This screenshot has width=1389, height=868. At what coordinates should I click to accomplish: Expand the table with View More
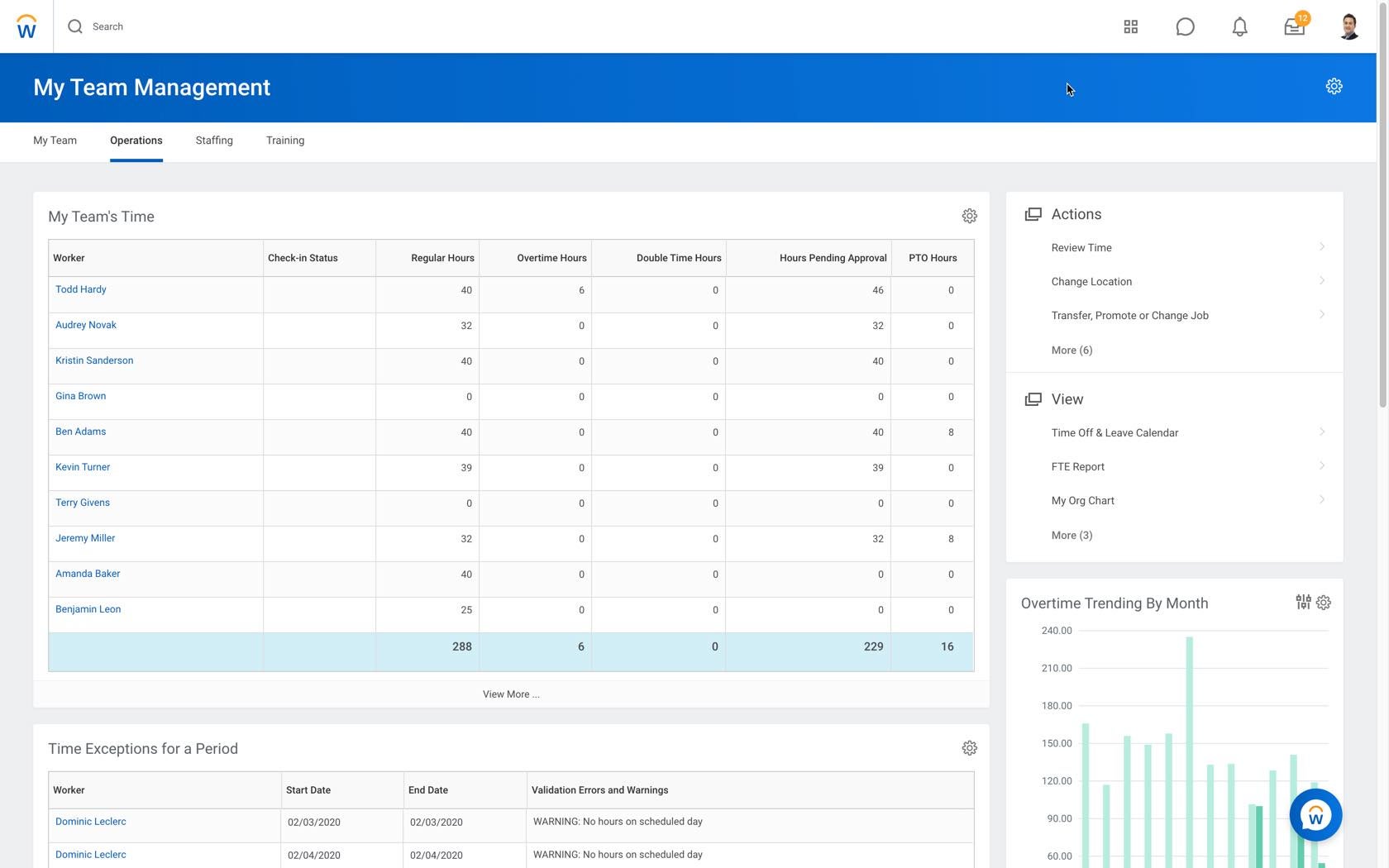[511, 694]
